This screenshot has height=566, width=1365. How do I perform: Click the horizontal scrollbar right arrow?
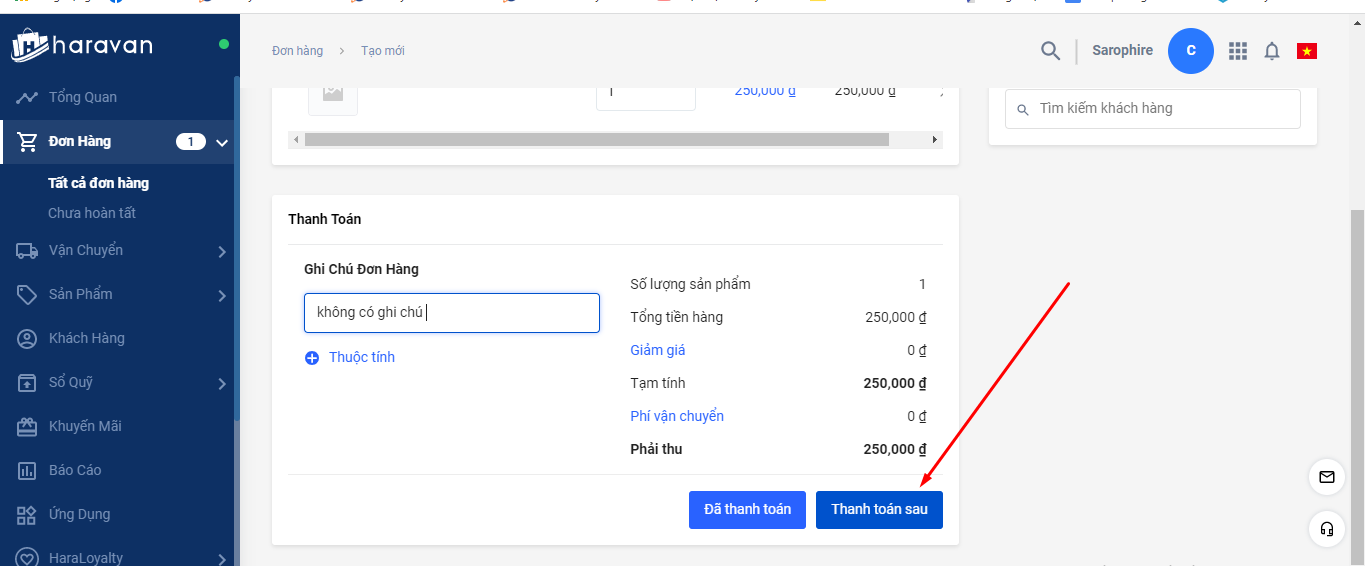pos(935,140)
